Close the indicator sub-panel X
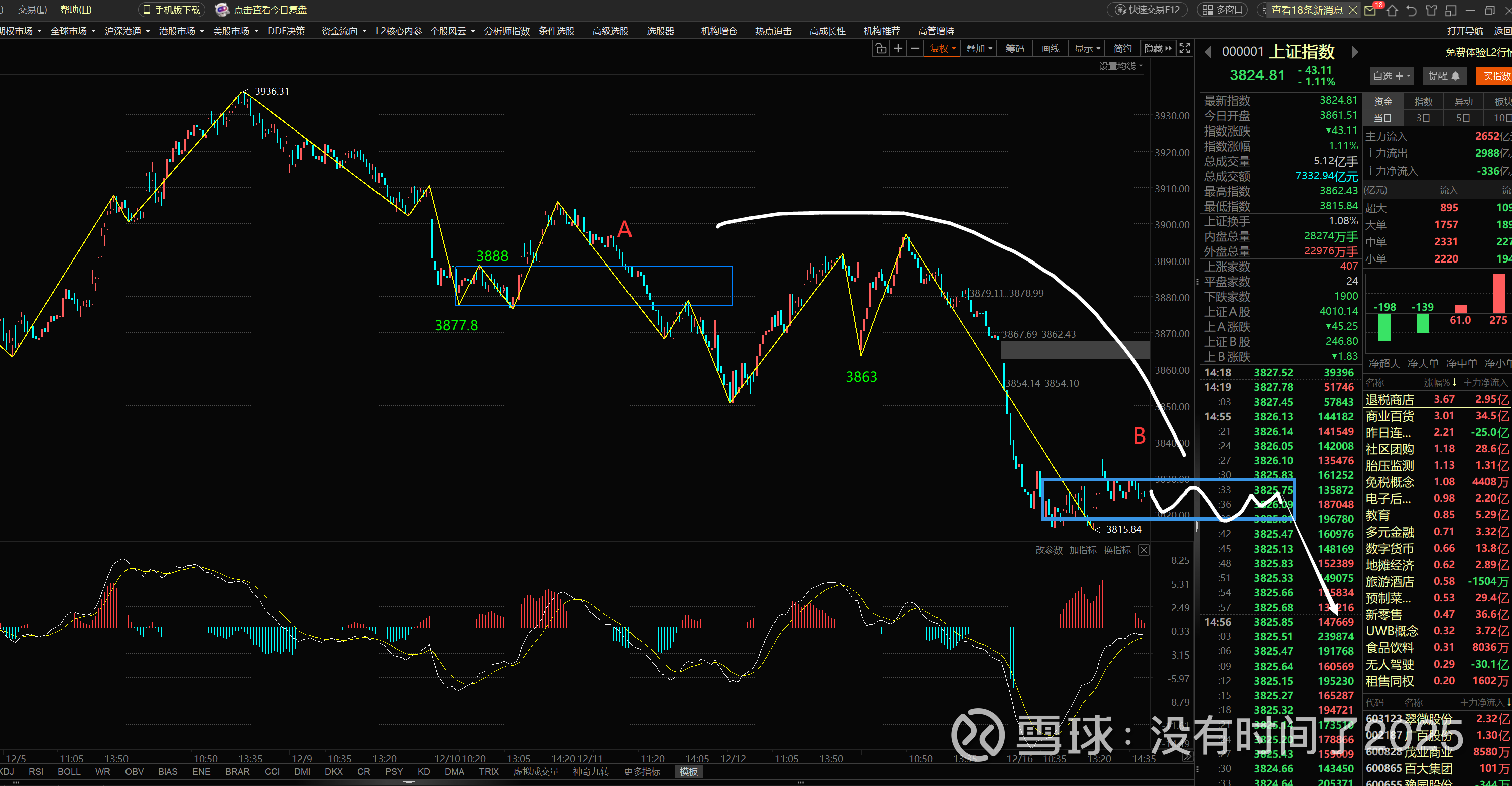This screenshot has width=1512, height=786. 1144,550
